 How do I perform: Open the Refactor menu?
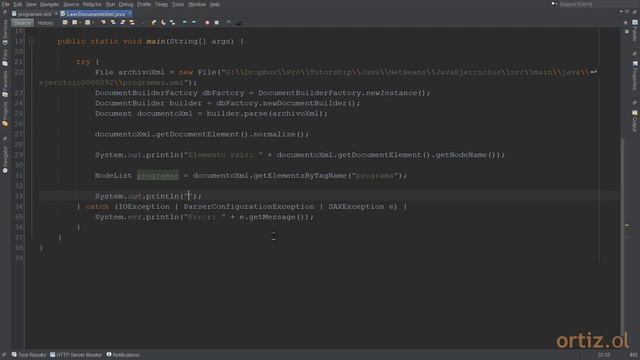[x=92, y=4]
